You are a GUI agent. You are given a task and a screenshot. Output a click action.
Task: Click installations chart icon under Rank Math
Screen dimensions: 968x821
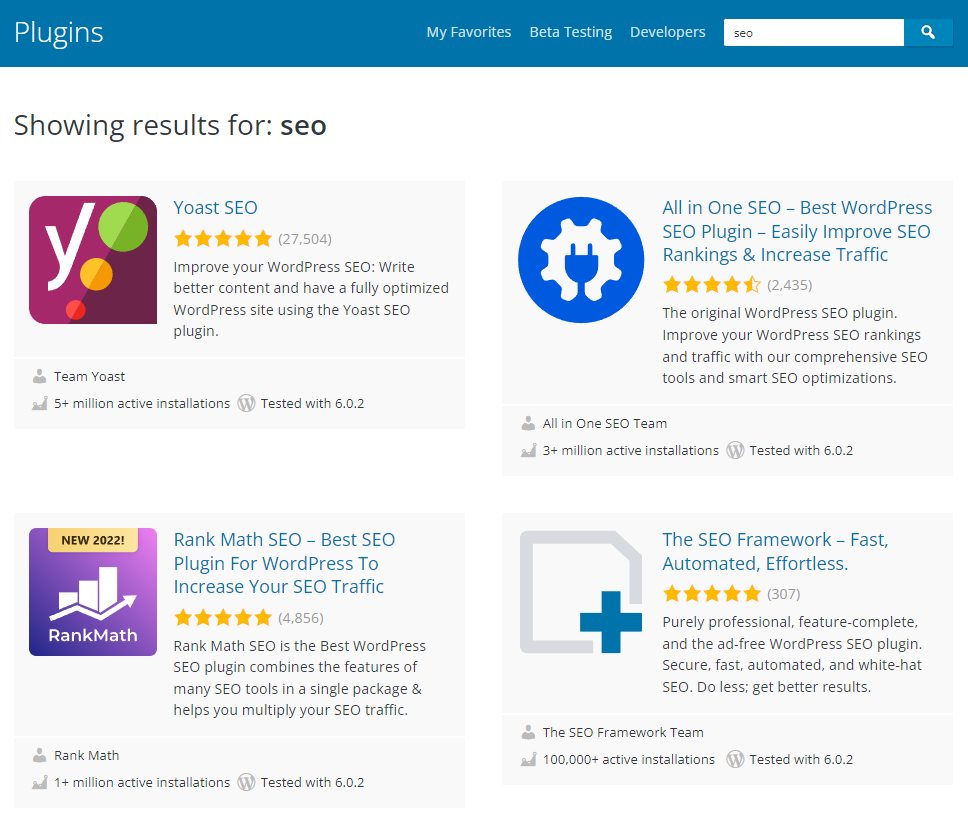click(40, 783)
